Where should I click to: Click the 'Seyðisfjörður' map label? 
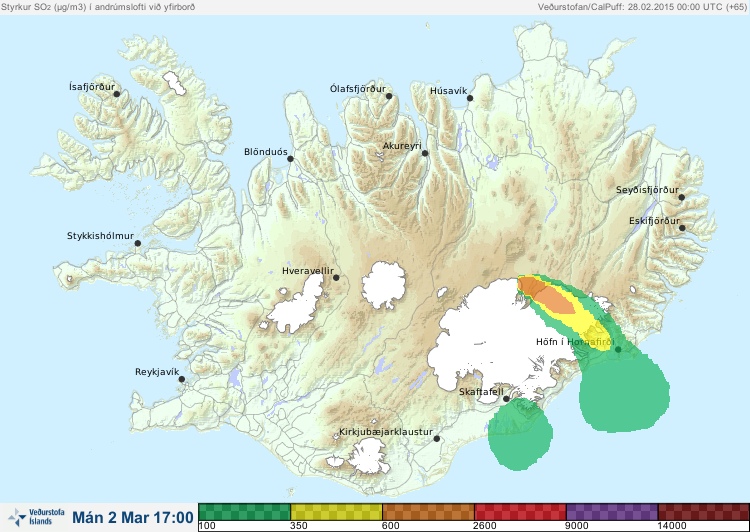tap(647, 190)
